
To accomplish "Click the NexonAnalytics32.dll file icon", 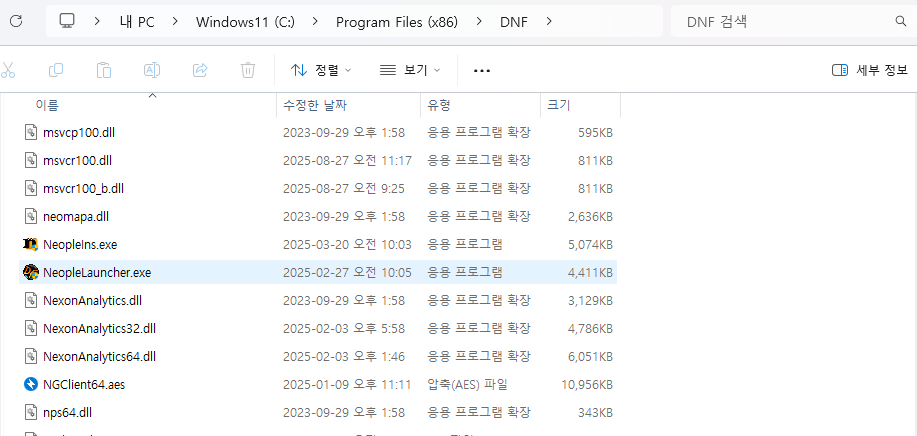I will coord(30,328).
